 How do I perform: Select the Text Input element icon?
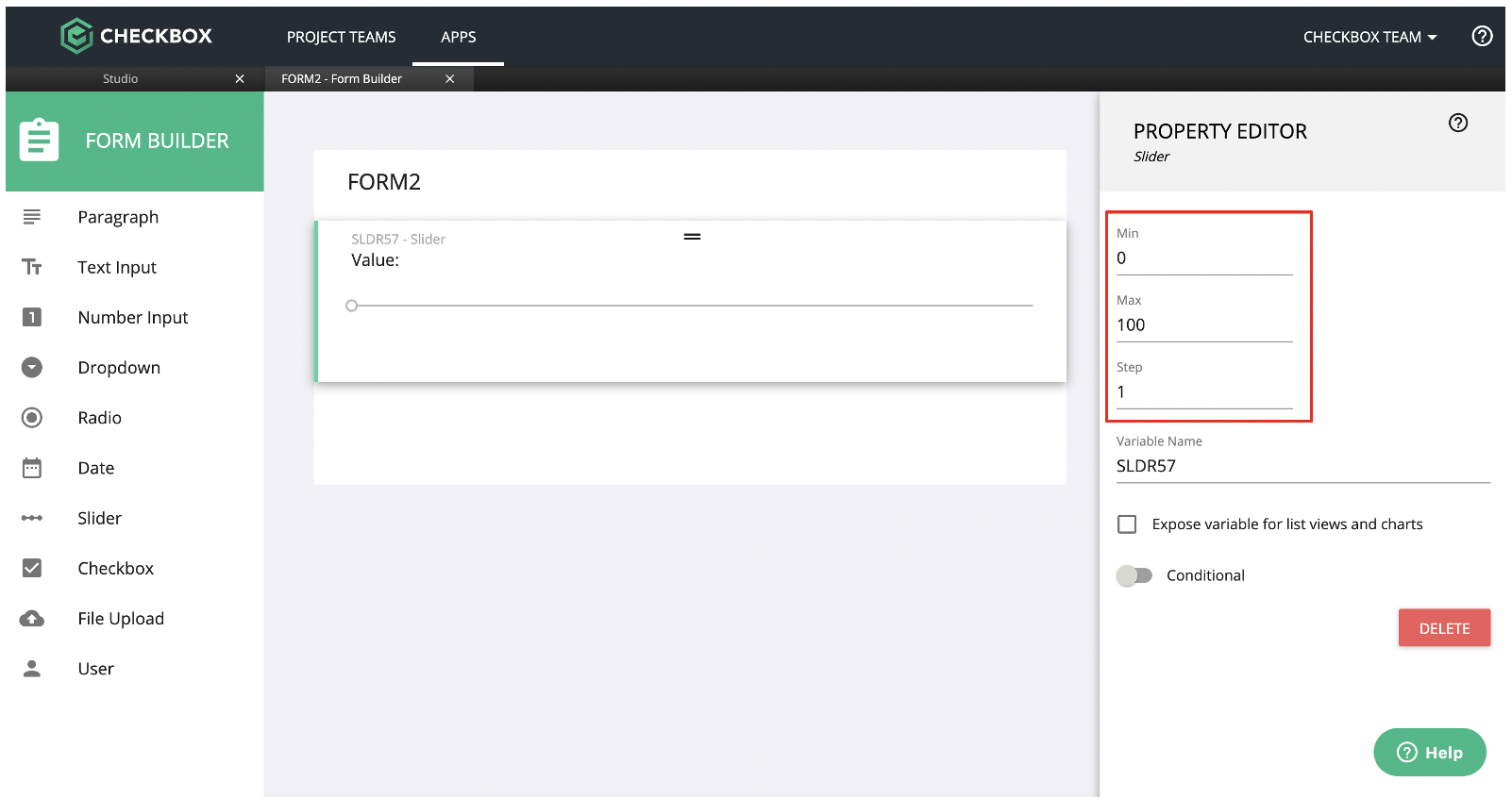32,267
